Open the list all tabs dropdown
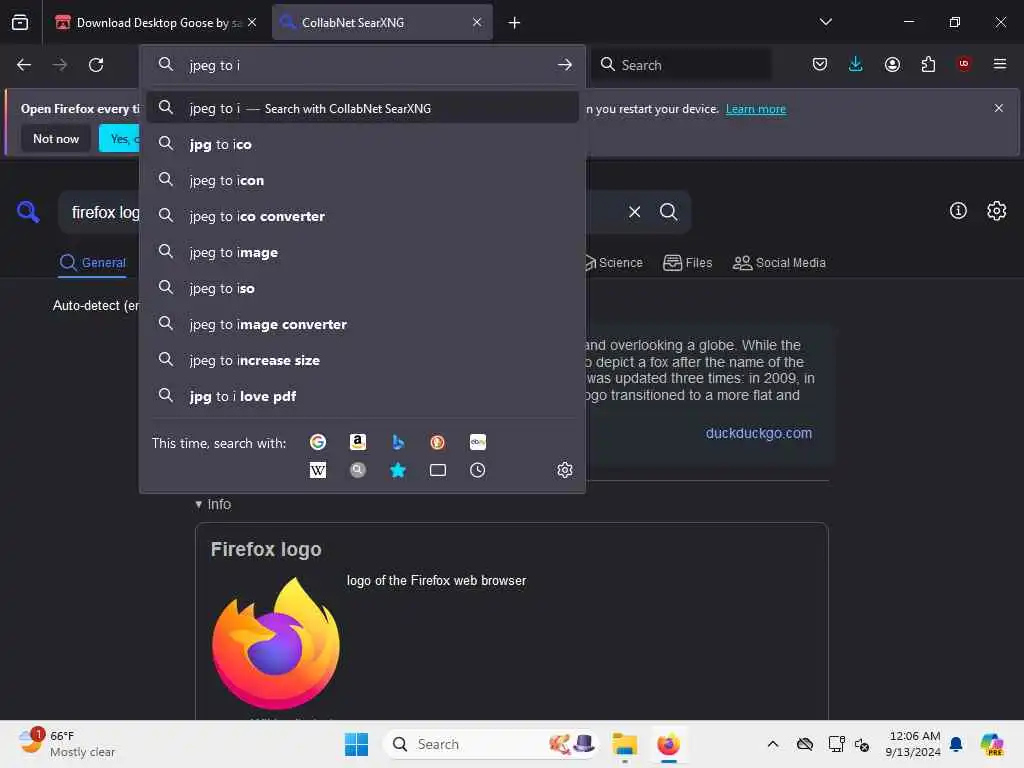This screenshot has width=1024, height=768. (825, 22)
